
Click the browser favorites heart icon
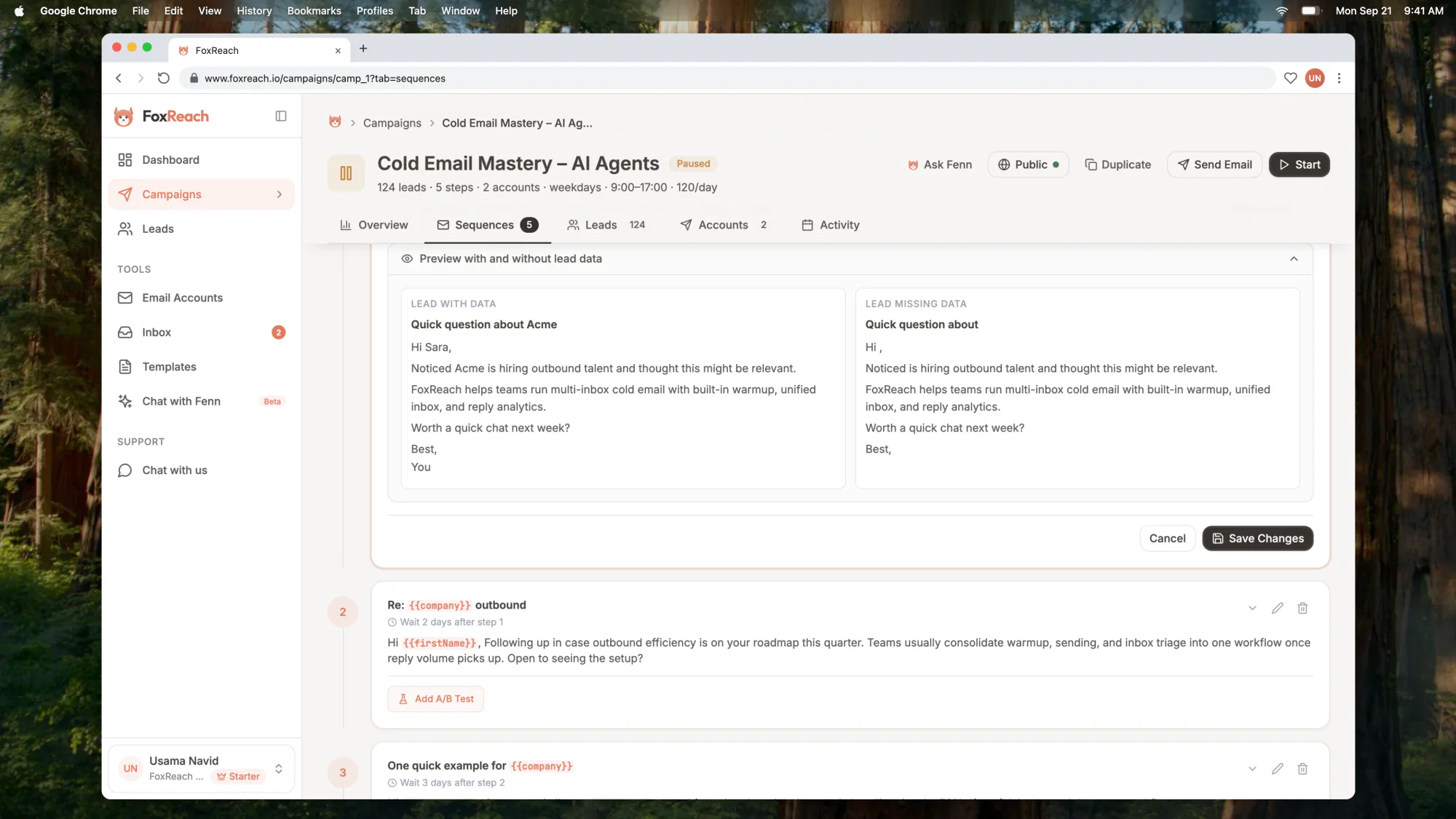click(x=1291, y=78)
